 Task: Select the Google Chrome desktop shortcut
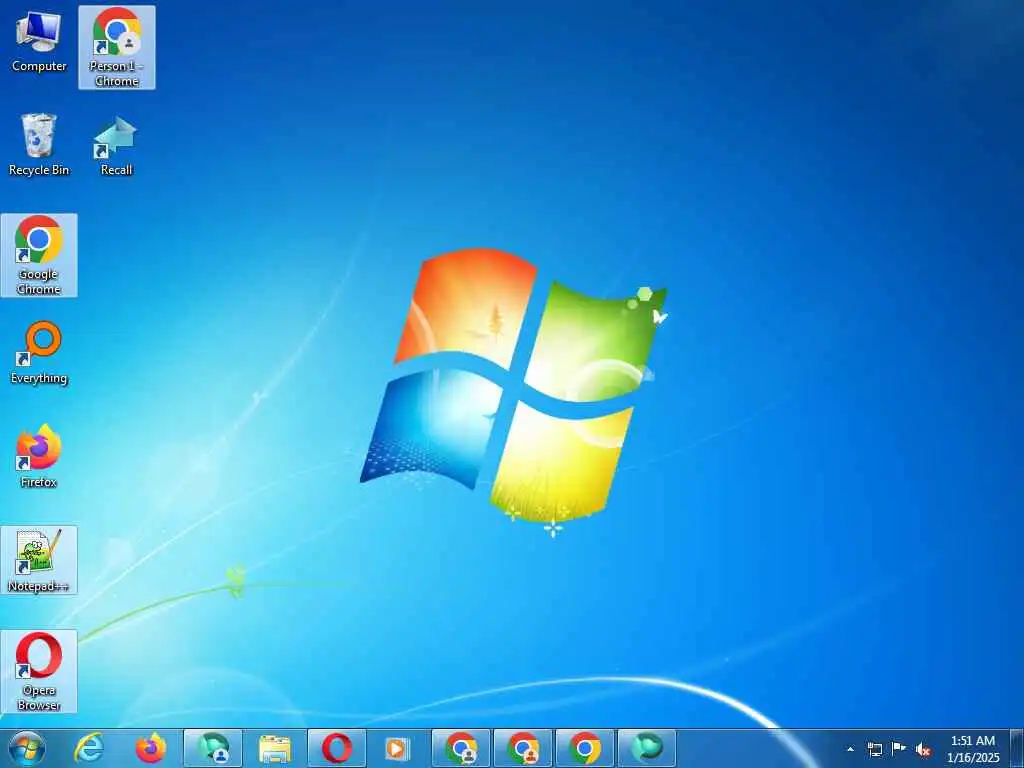[x=39, y=255]
